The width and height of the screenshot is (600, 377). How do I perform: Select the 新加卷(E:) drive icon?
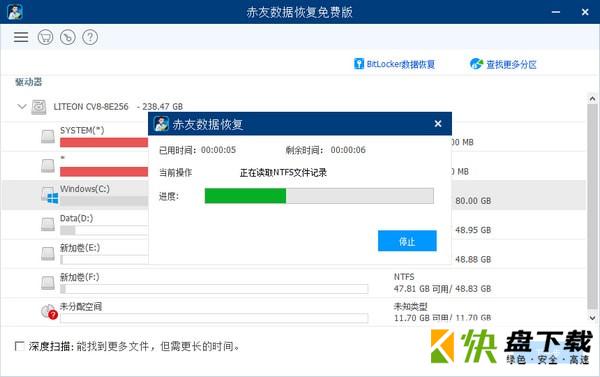pyautogui.click(x=48, y=253)
